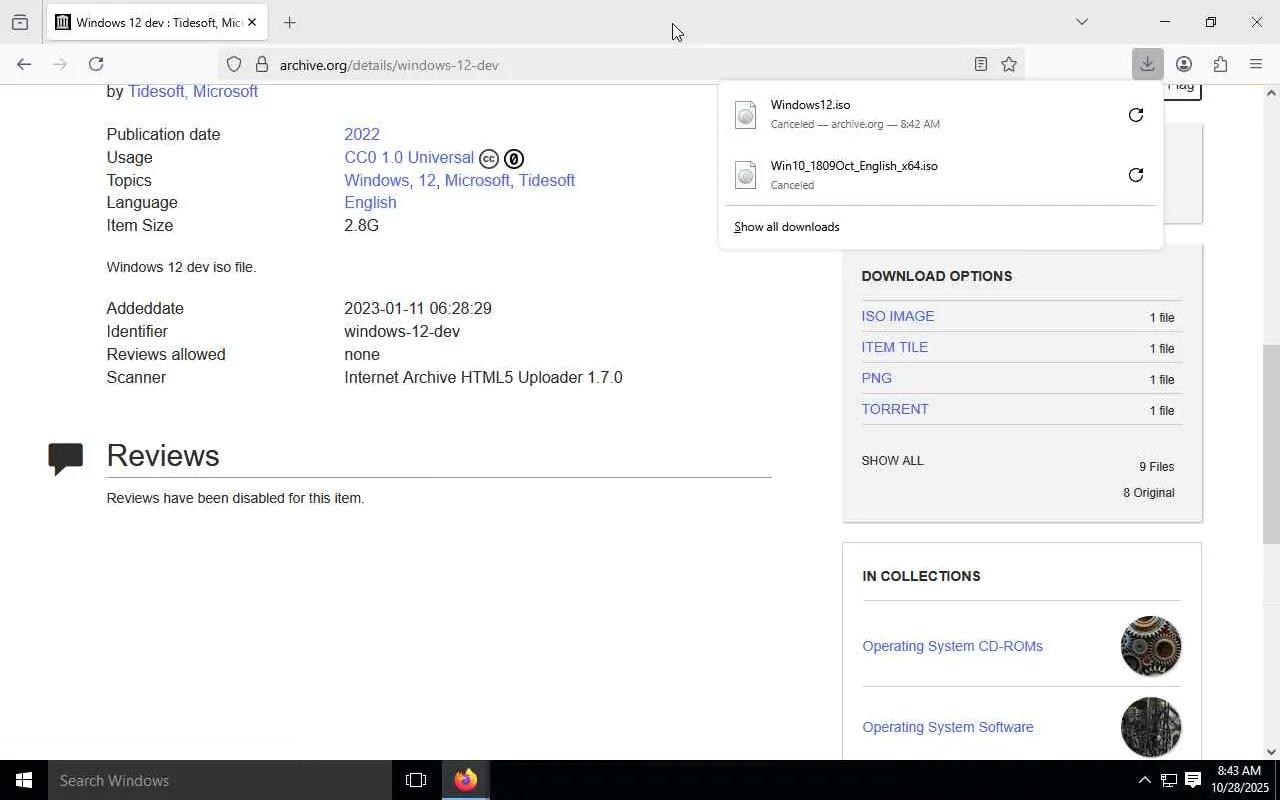Screen dimensions: 1280x800
Task: Open the Operating System Software collection
Action: (x=948, y=727)
